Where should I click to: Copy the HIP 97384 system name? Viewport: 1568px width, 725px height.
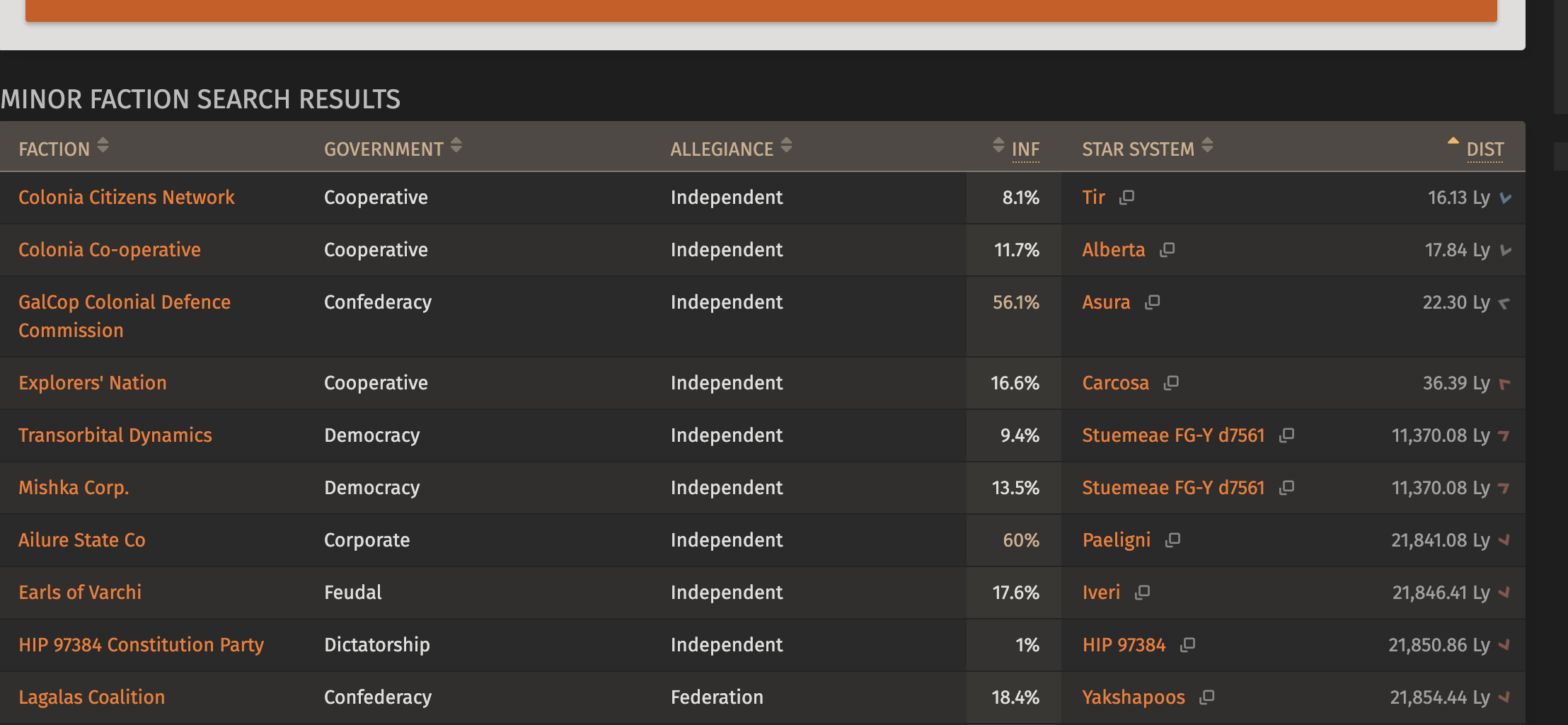[1187, 645]
